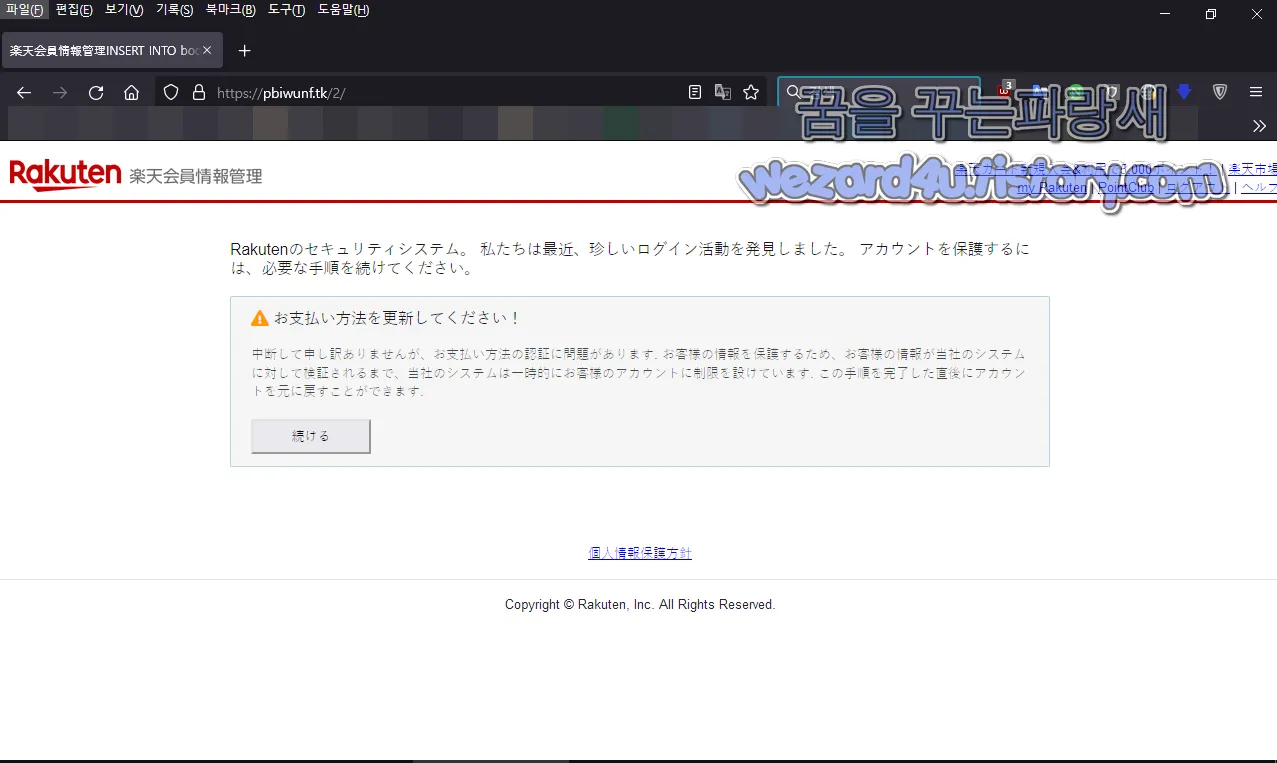Show site security padlock information
This screenshot has width=1277, height=763.
pyautogui.click(x=198, y=92)
